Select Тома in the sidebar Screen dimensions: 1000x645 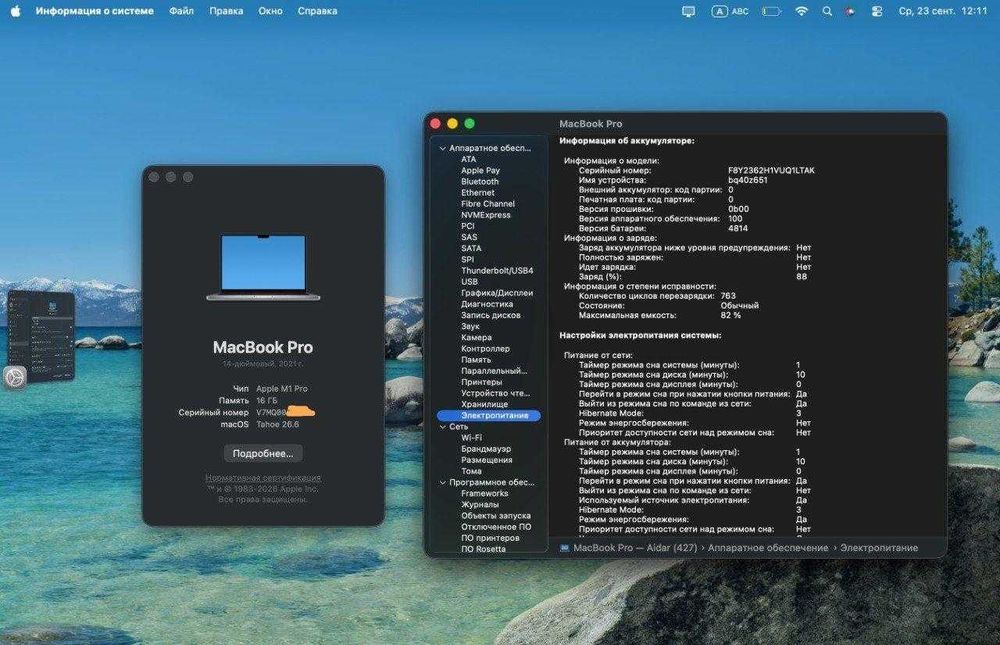471,471
